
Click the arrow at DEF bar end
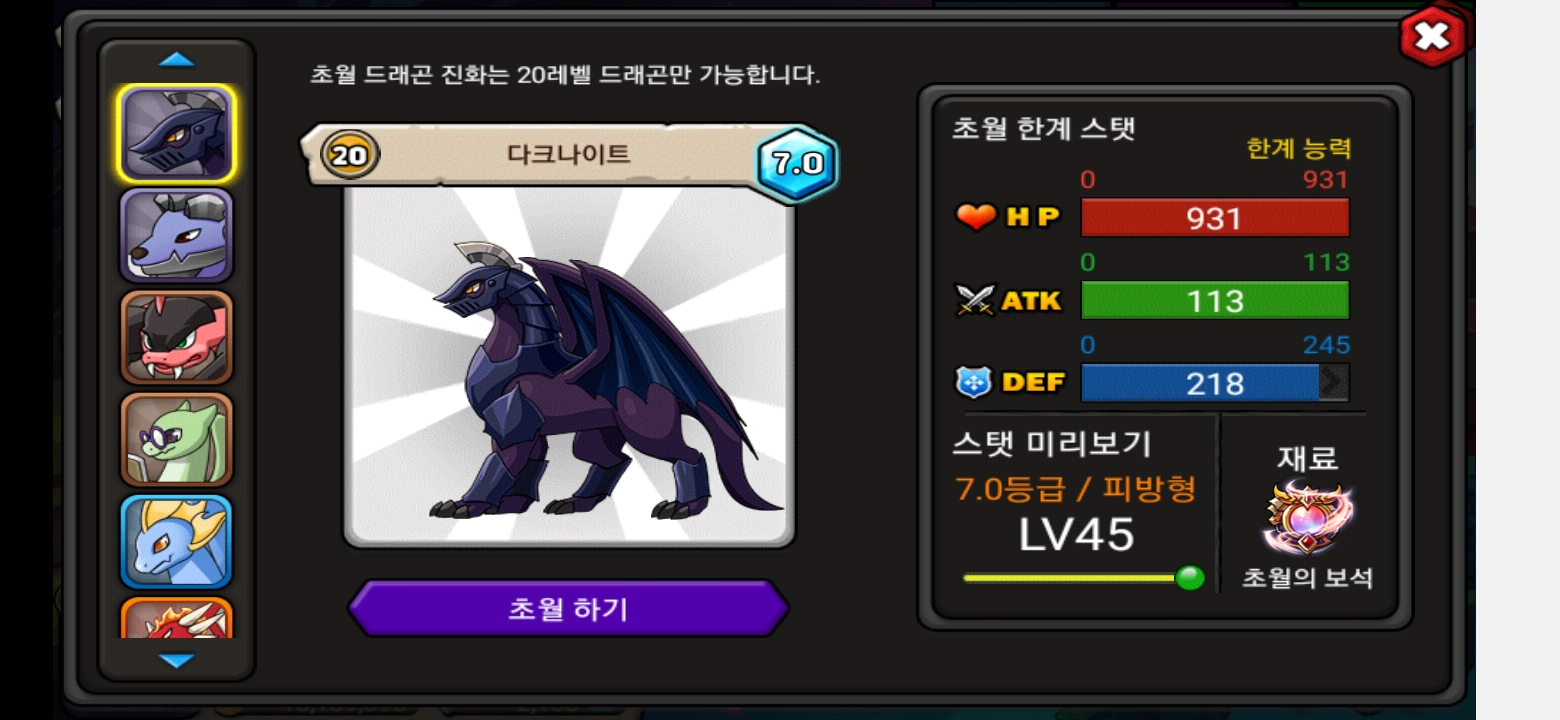tap(1334, 382)
